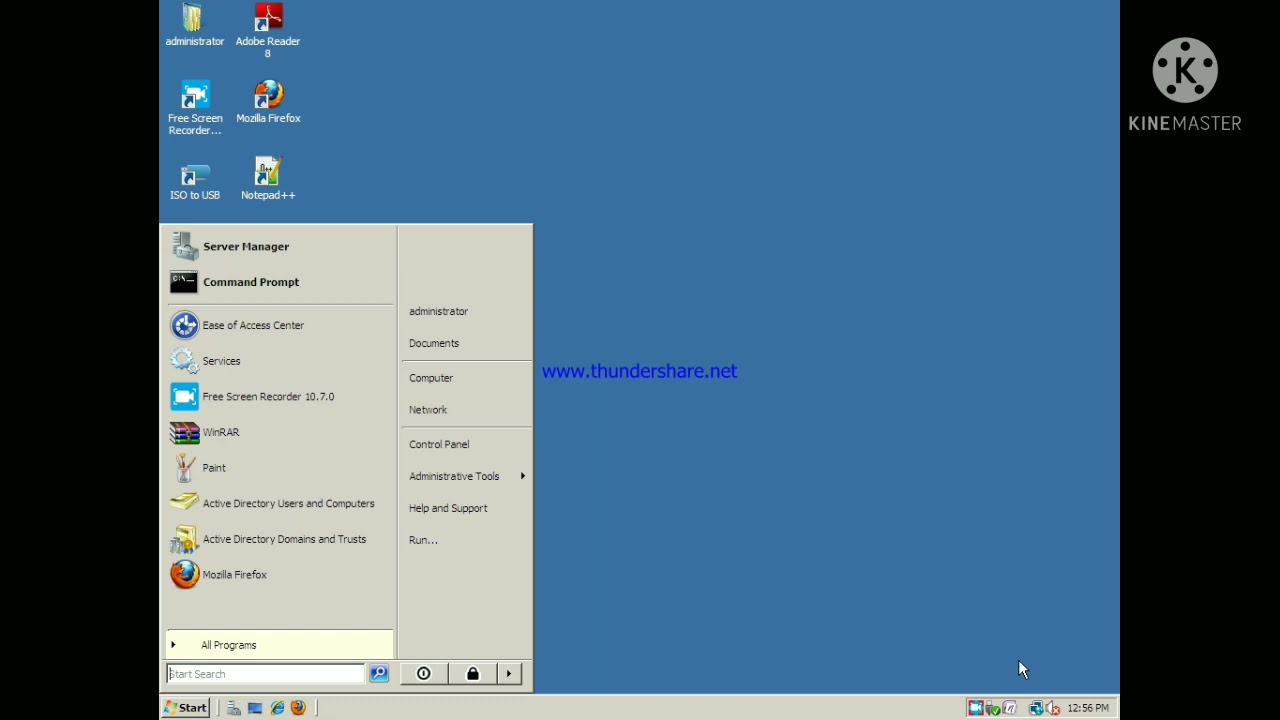The height and width of the screenshot is (720, 1280).
Task: Open administrator folder link in Start menu
Action: [x=438, y=311]
